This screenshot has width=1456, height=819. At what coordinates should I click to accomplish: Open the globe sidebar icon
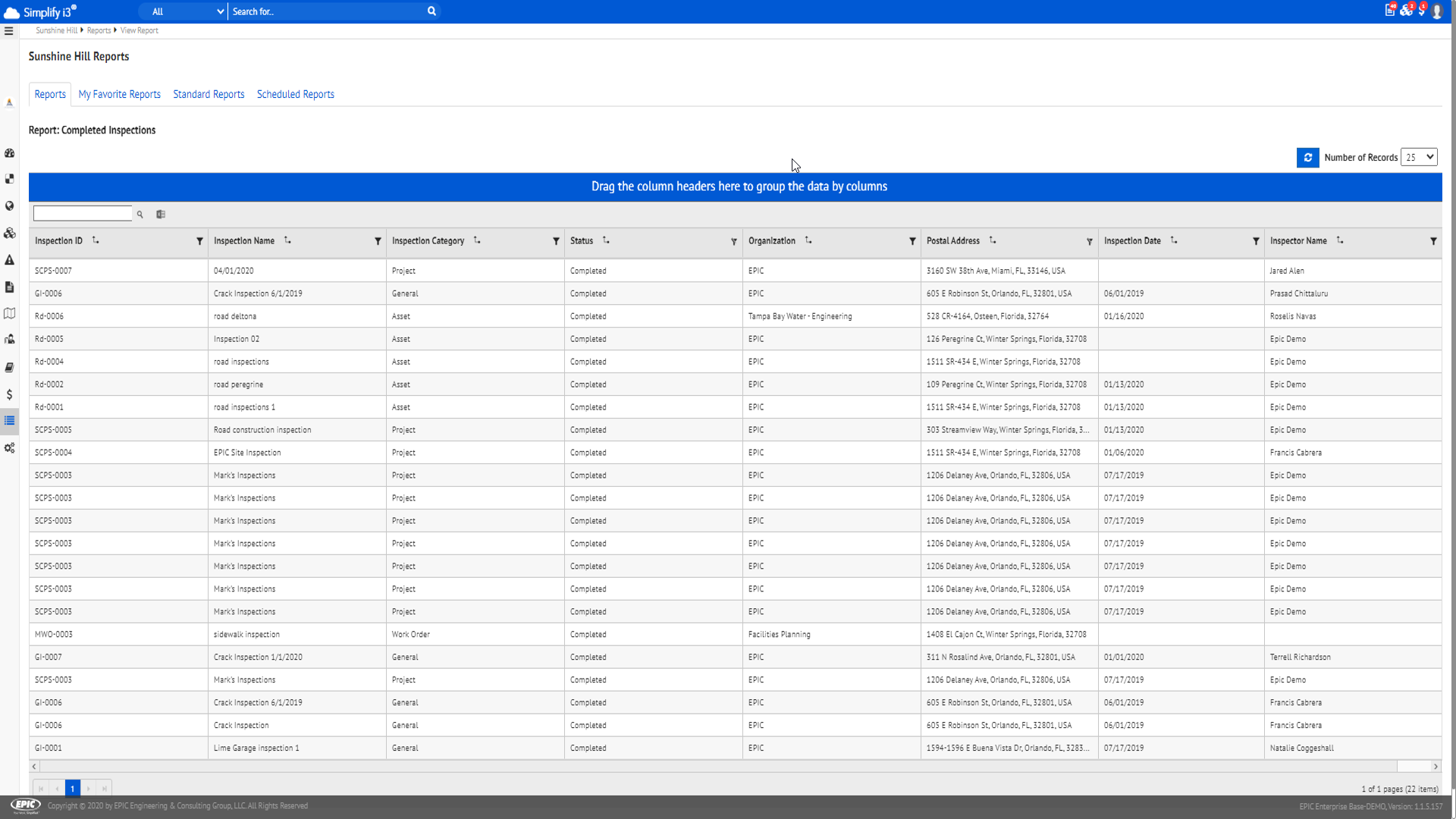(x=9, y=206)
